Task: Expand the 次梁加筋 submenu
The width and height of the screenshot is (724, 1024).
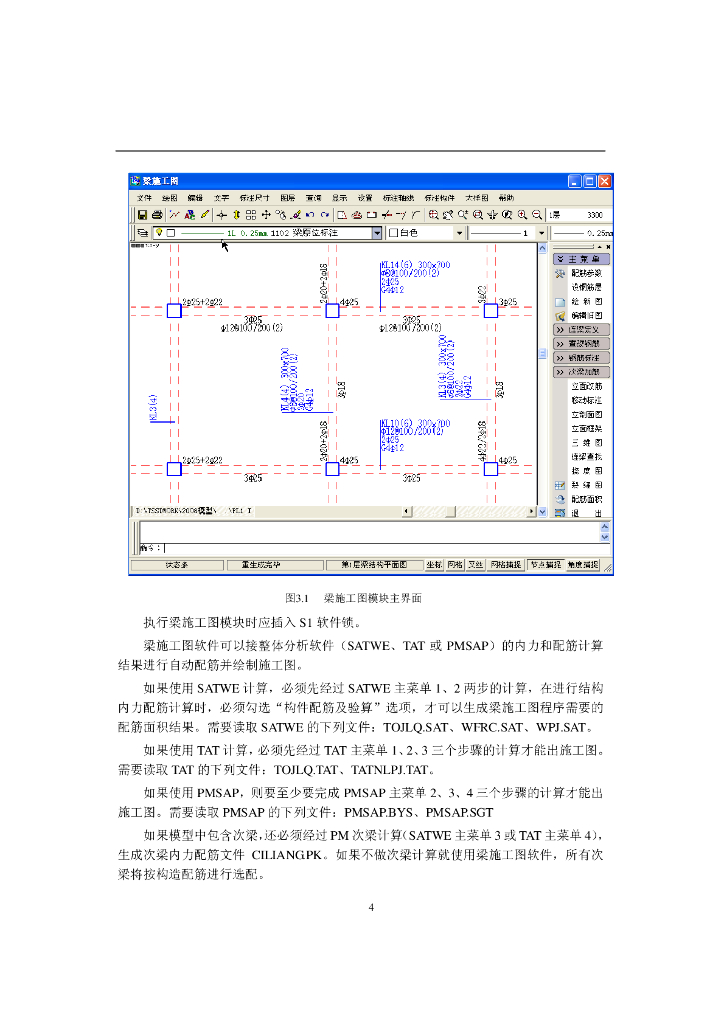Action: (x=581, y=372)
